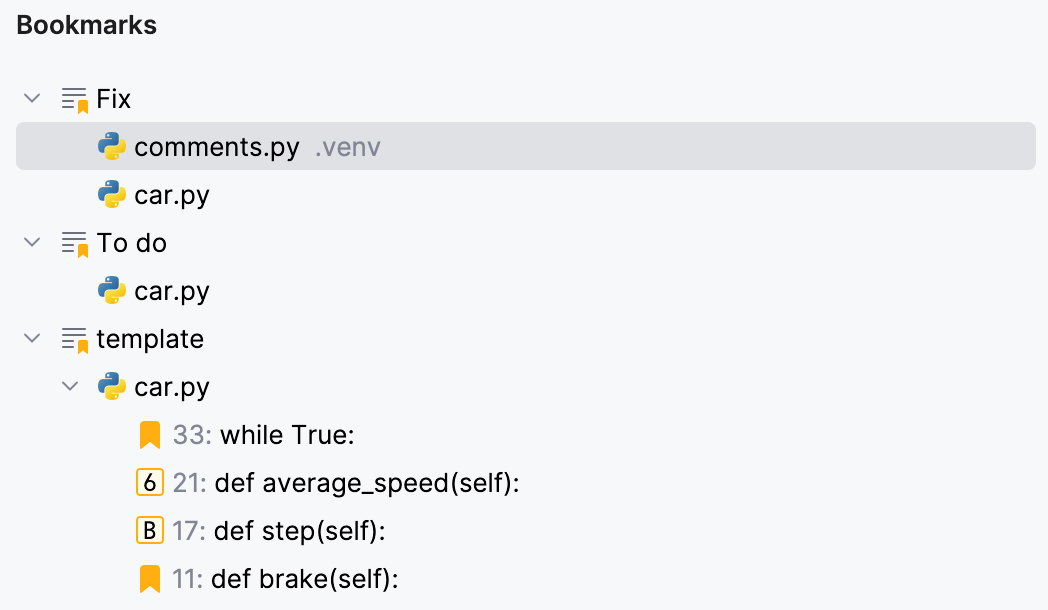Screen dimensions: 1048x610
Task: Collapse the Fix bookmark list
Action: pos(33,99)
